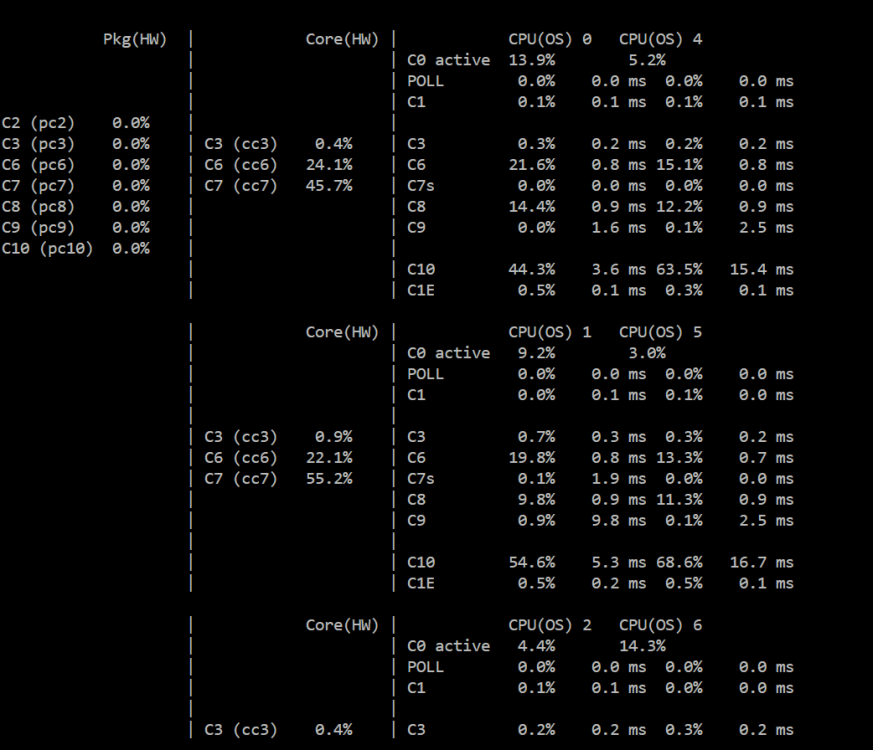Click the 19.8% C6 value

click(x=532, y=458)
